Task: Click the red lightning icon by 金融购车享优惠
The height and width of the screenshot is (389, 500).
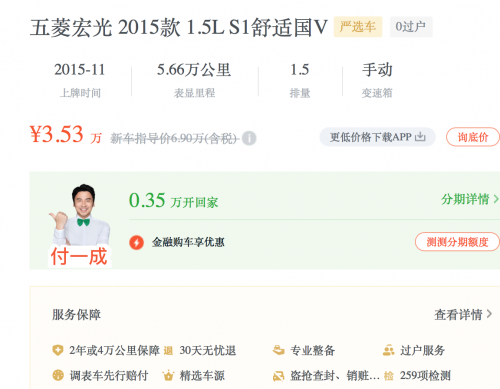Action: click(136, 242)
